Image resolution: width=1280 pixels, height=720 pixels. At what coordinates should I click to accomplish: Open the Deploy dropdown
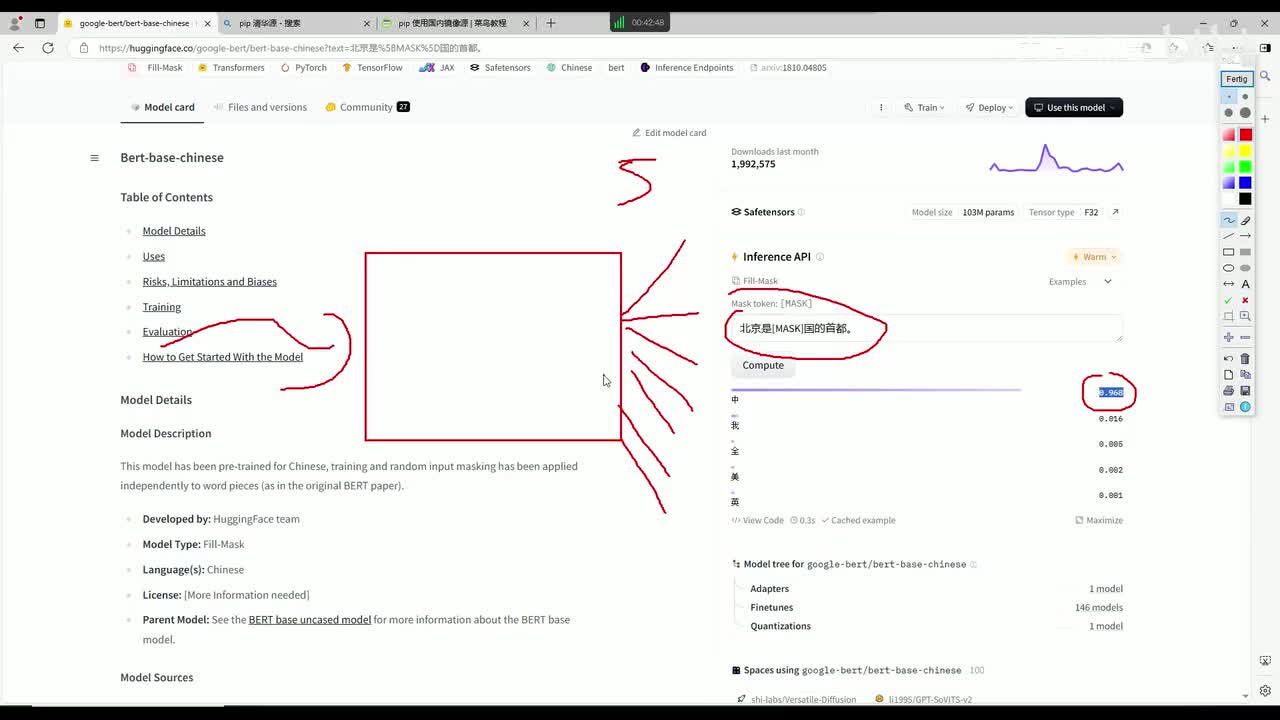[989, 107]
